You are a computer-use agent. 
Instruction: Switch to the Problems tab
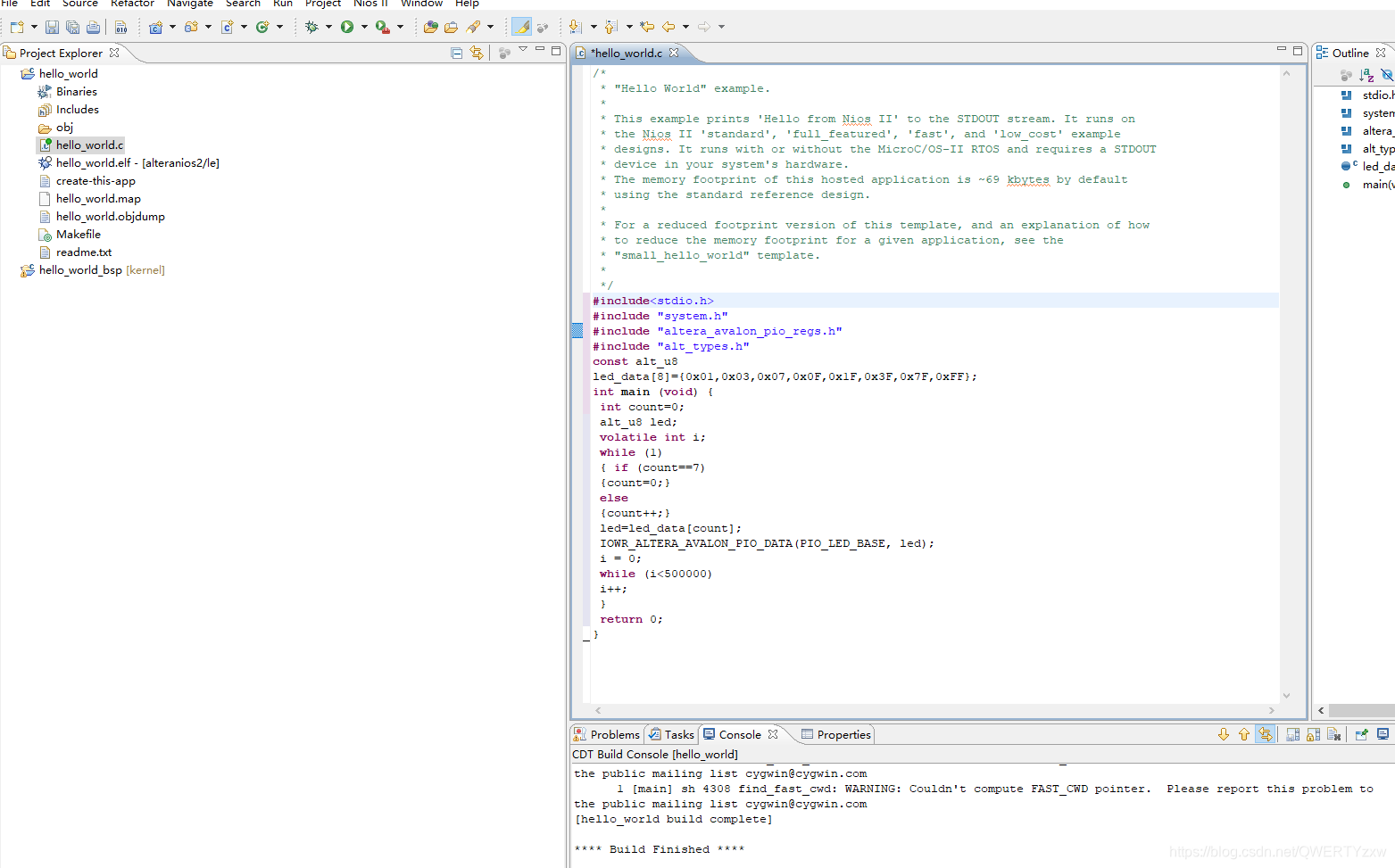coord(607,734)
